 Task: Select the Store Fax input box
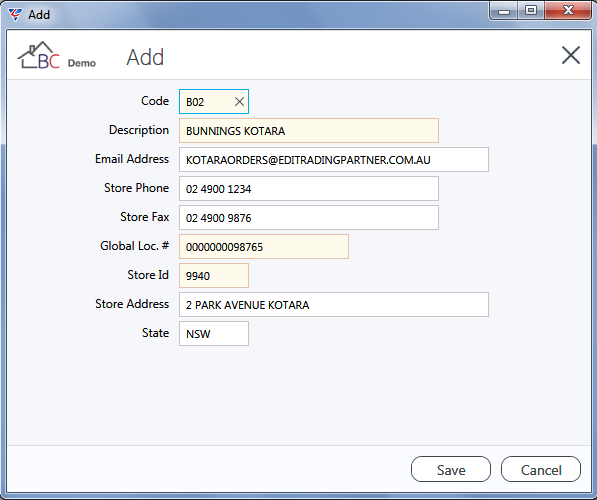(x=309, y=217)
